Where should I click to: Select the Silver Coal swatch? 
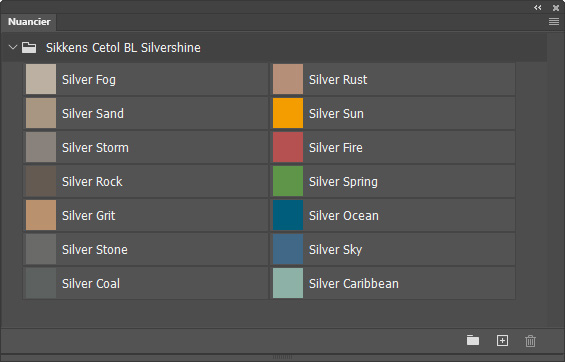[41, 283]
